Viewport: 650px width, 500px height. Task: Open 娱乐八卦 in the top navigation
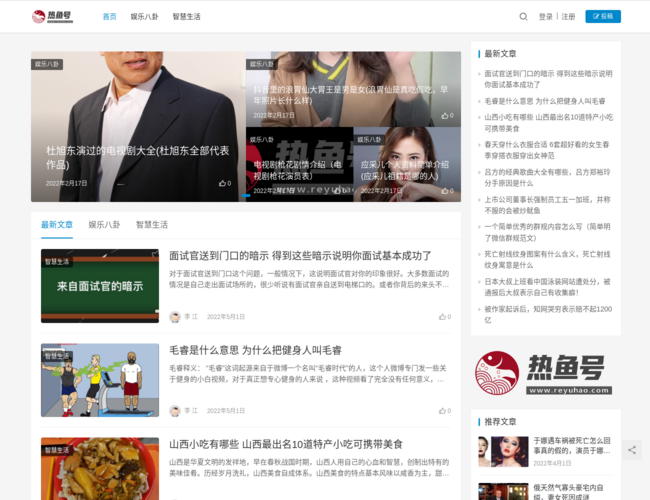(144, 17)
